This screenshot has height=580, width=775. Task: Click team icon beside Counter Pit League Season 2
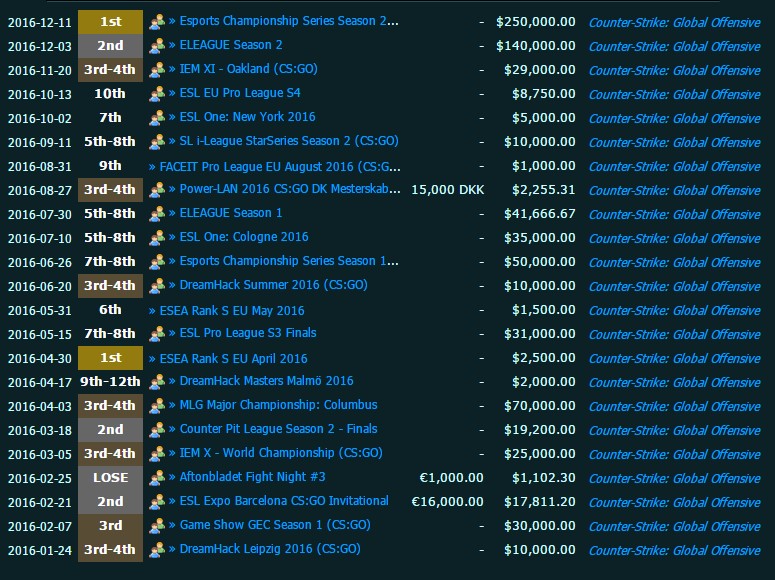157,430
